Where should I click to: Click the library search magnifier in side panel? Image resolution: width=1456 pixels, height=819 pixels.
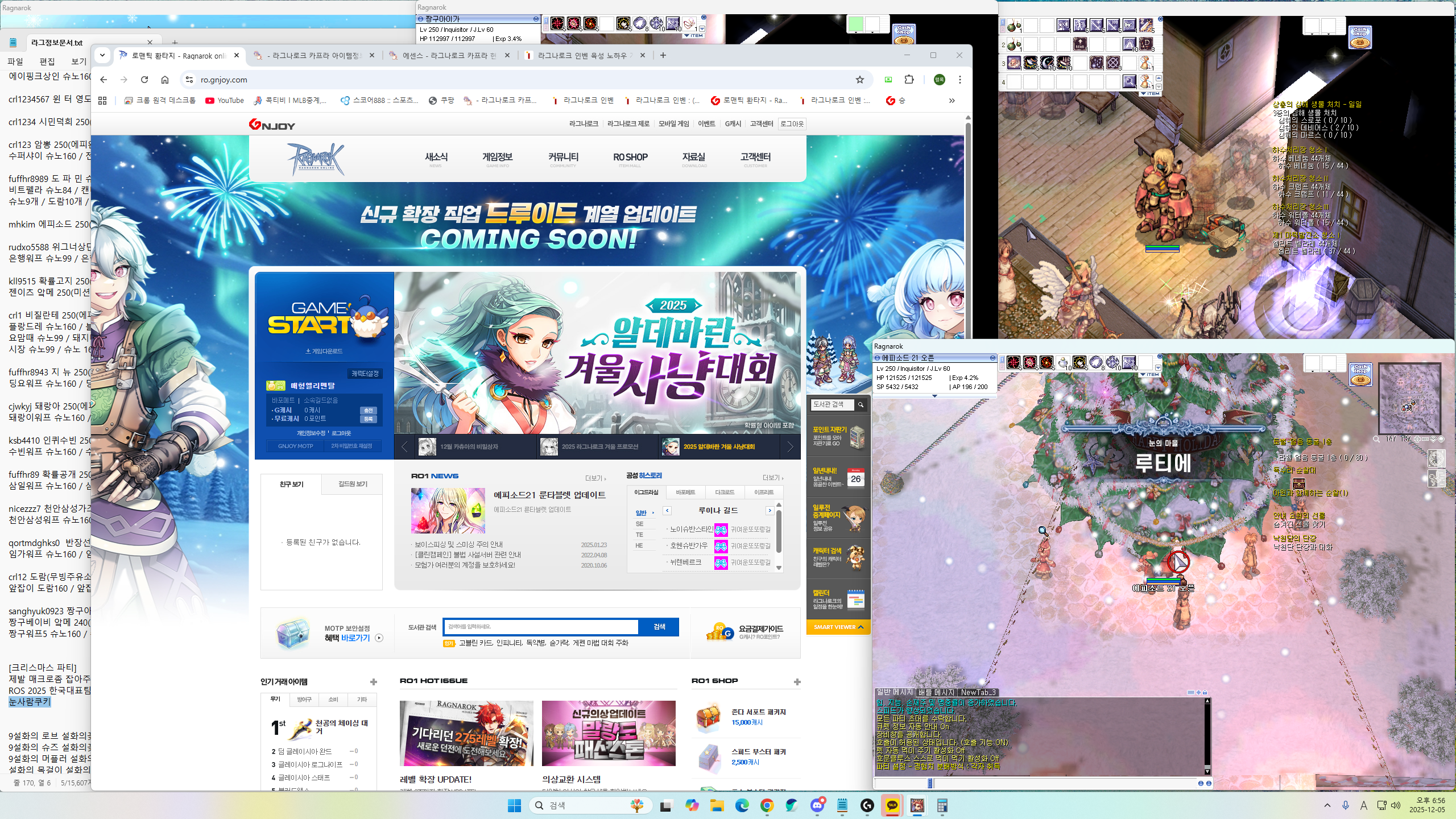861,404
